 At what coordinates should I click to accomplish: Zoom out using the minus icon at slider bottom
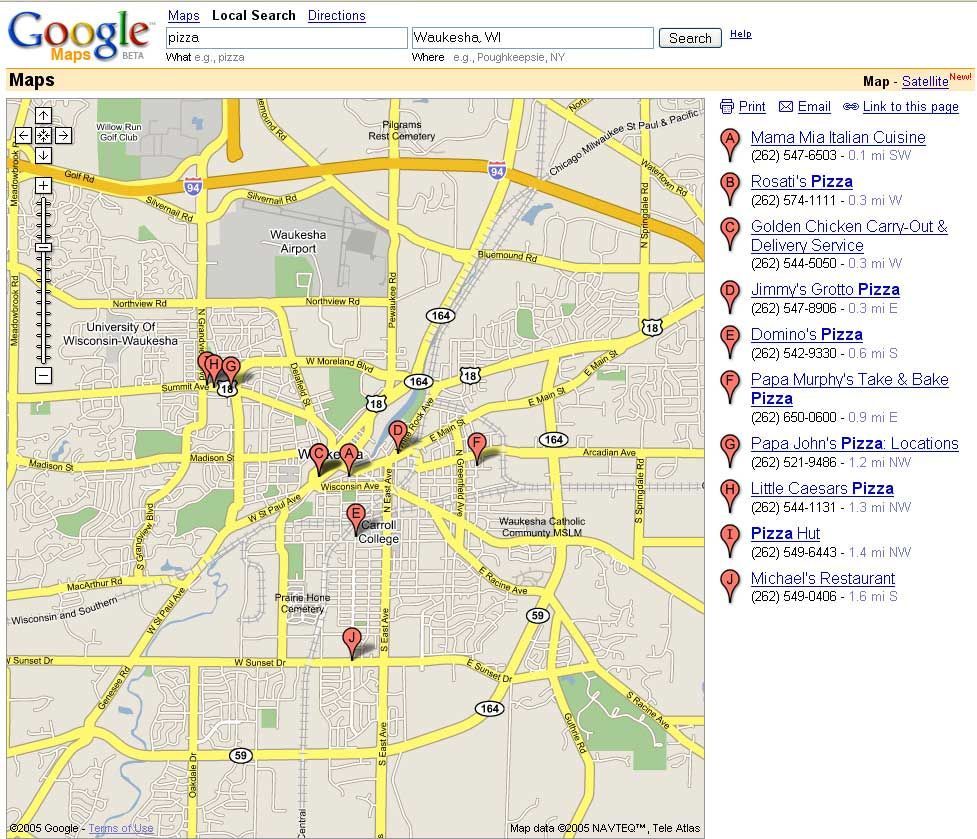pyautogui.click(x=43, y=375)
